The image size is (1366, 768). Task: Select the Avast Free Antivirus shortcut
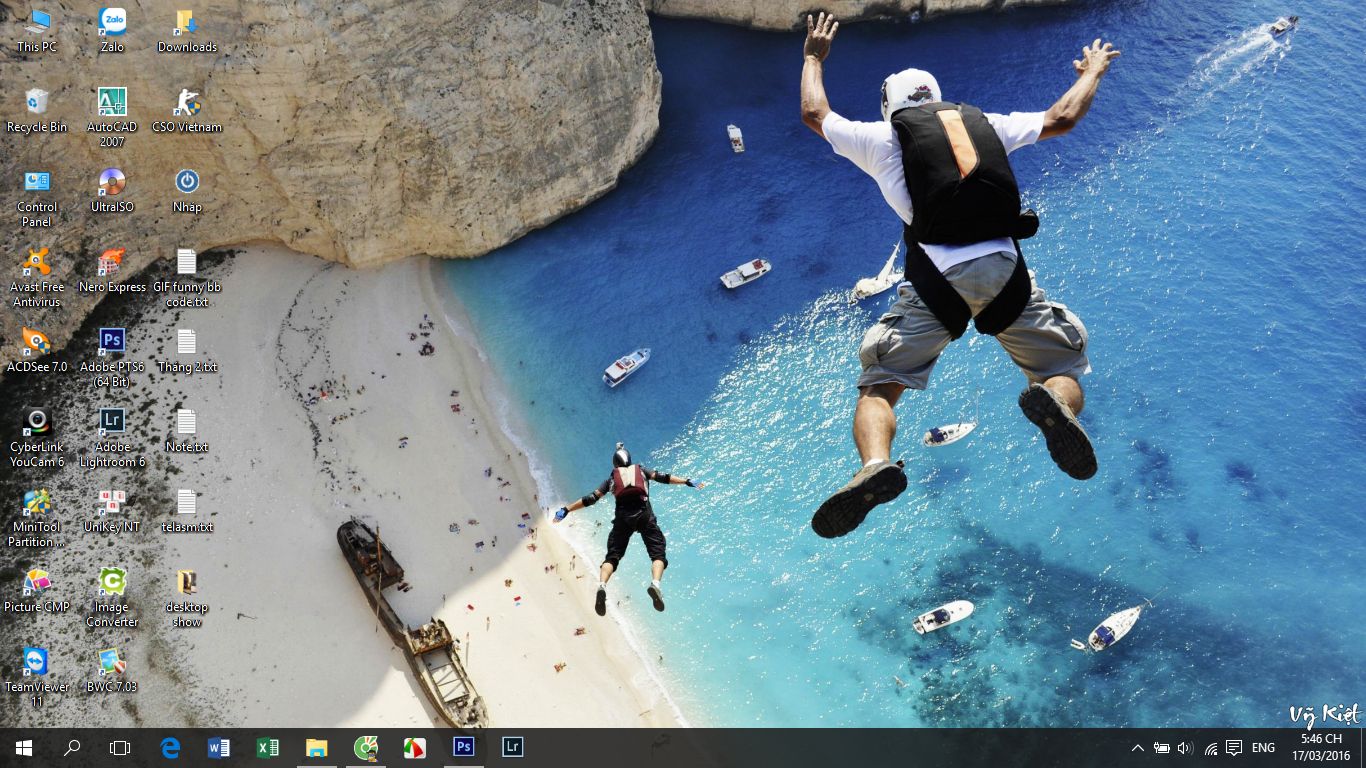(37, 277)
